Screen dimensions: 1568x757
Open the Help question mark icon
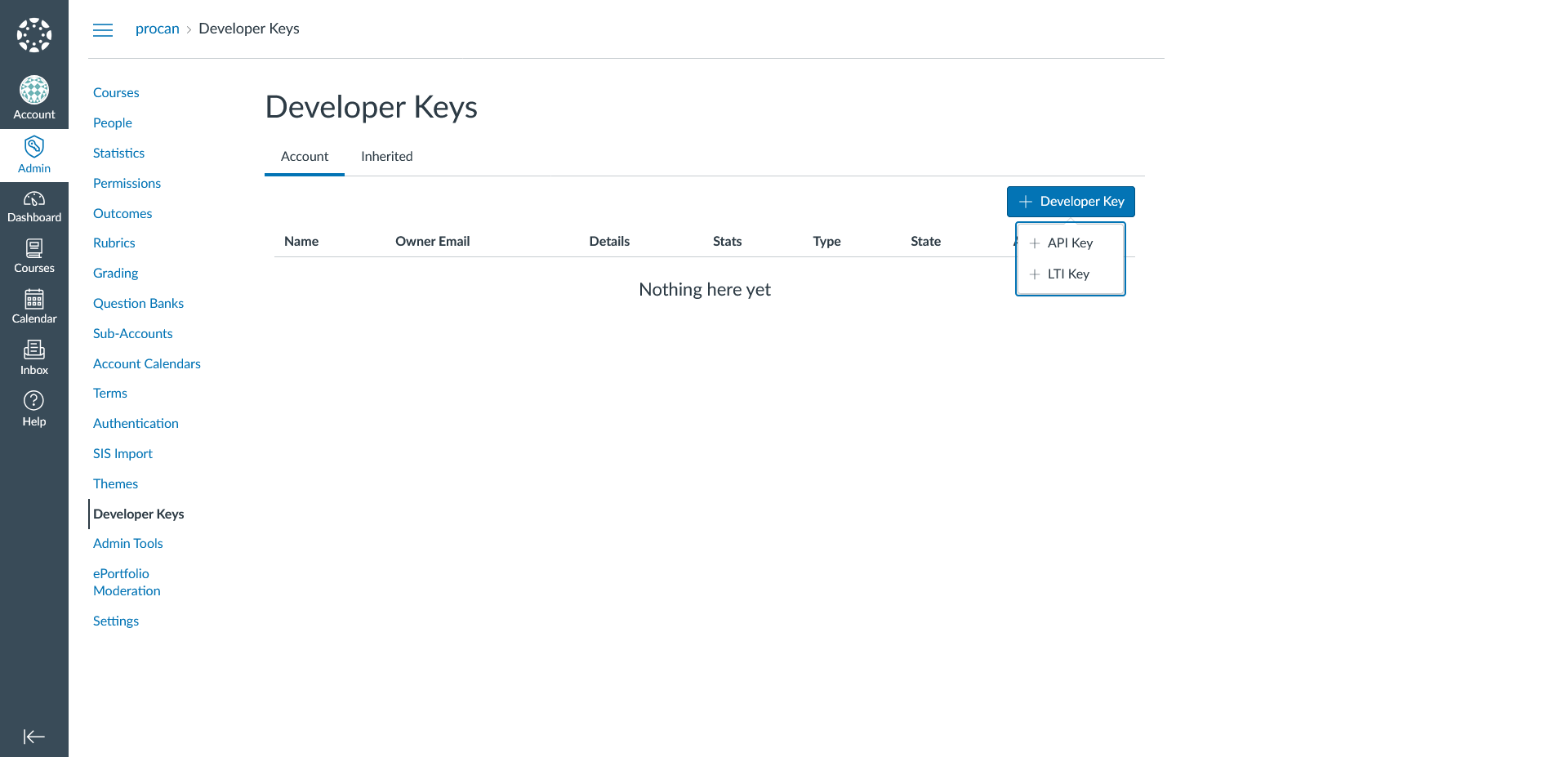(34, 400)
